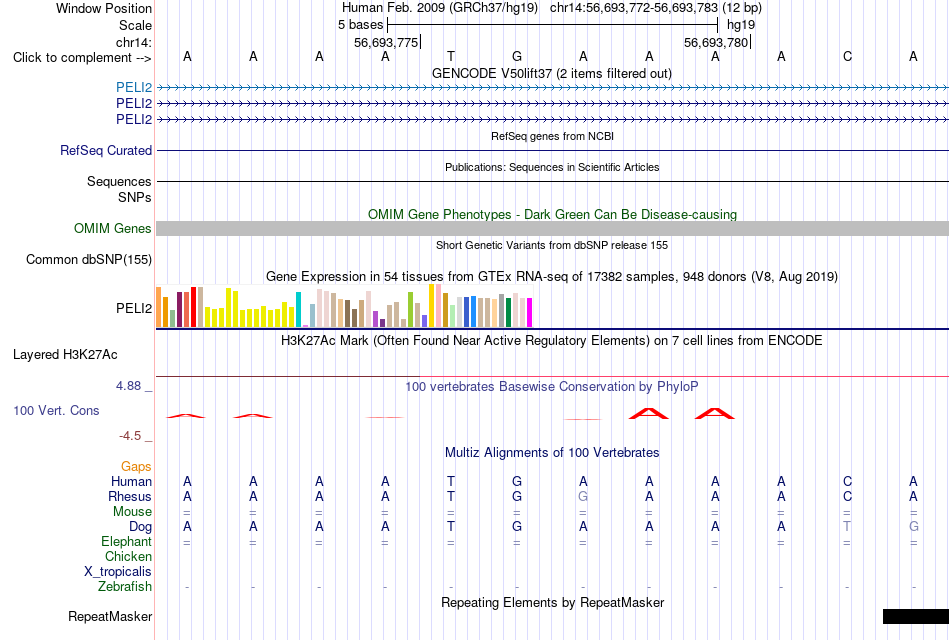This screenshot has width=950, height=640.
Task: Click the Human species label
Action: point(131,481)
